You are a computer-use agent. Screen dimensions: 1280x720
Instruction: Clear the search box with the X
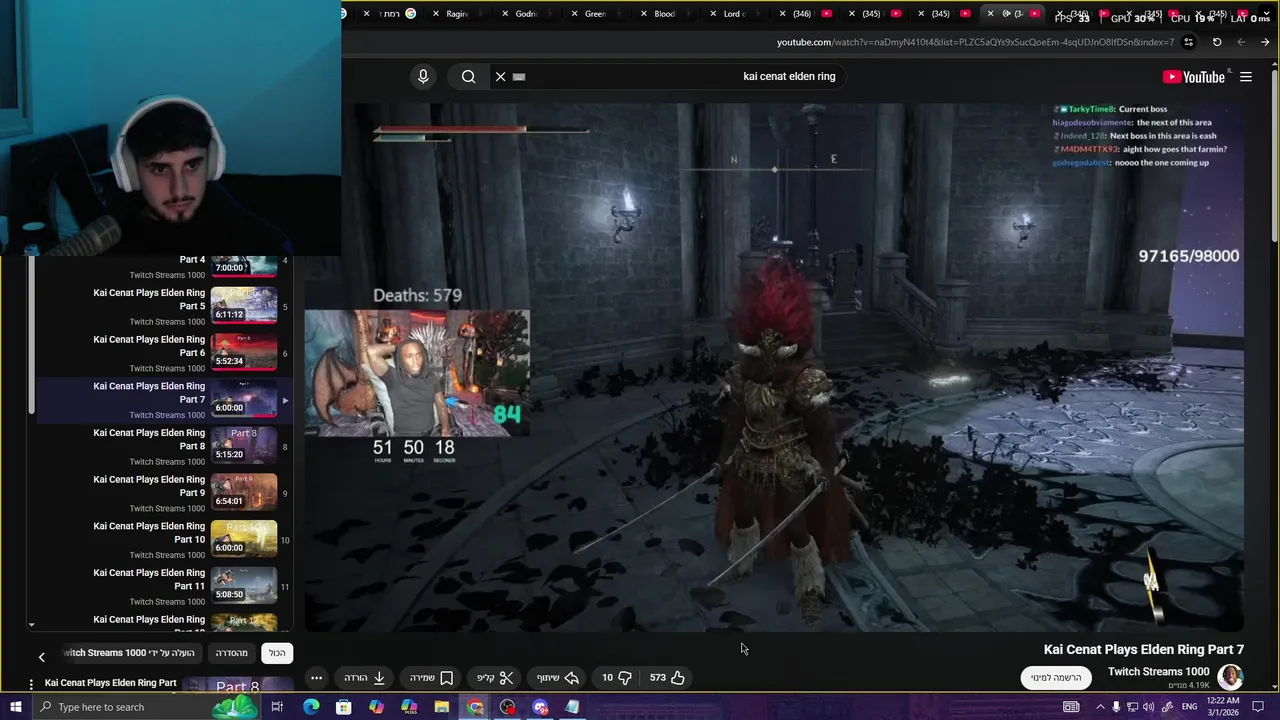click(501, 76)
